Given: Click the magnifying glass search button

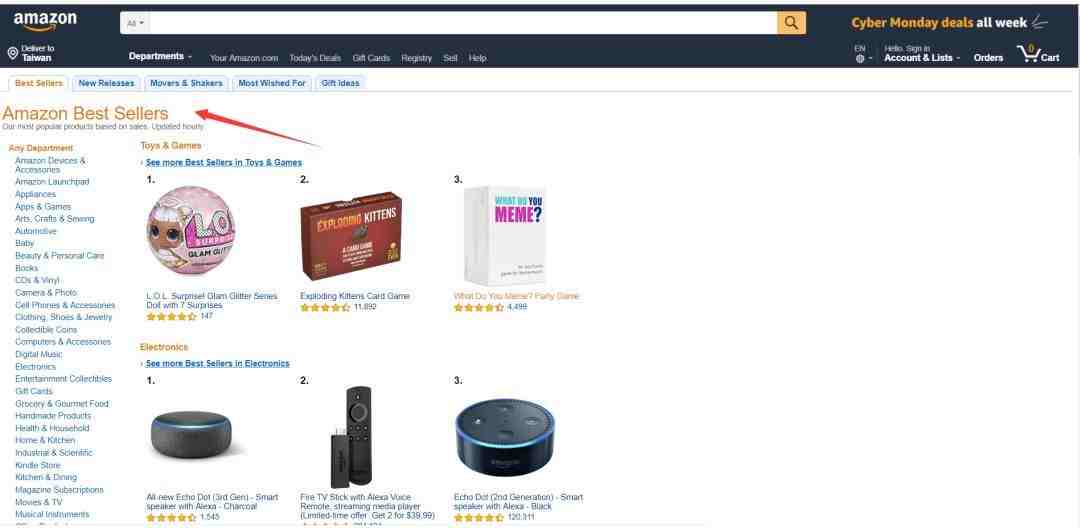Looking at the screenshot, I should coord(791,23).
